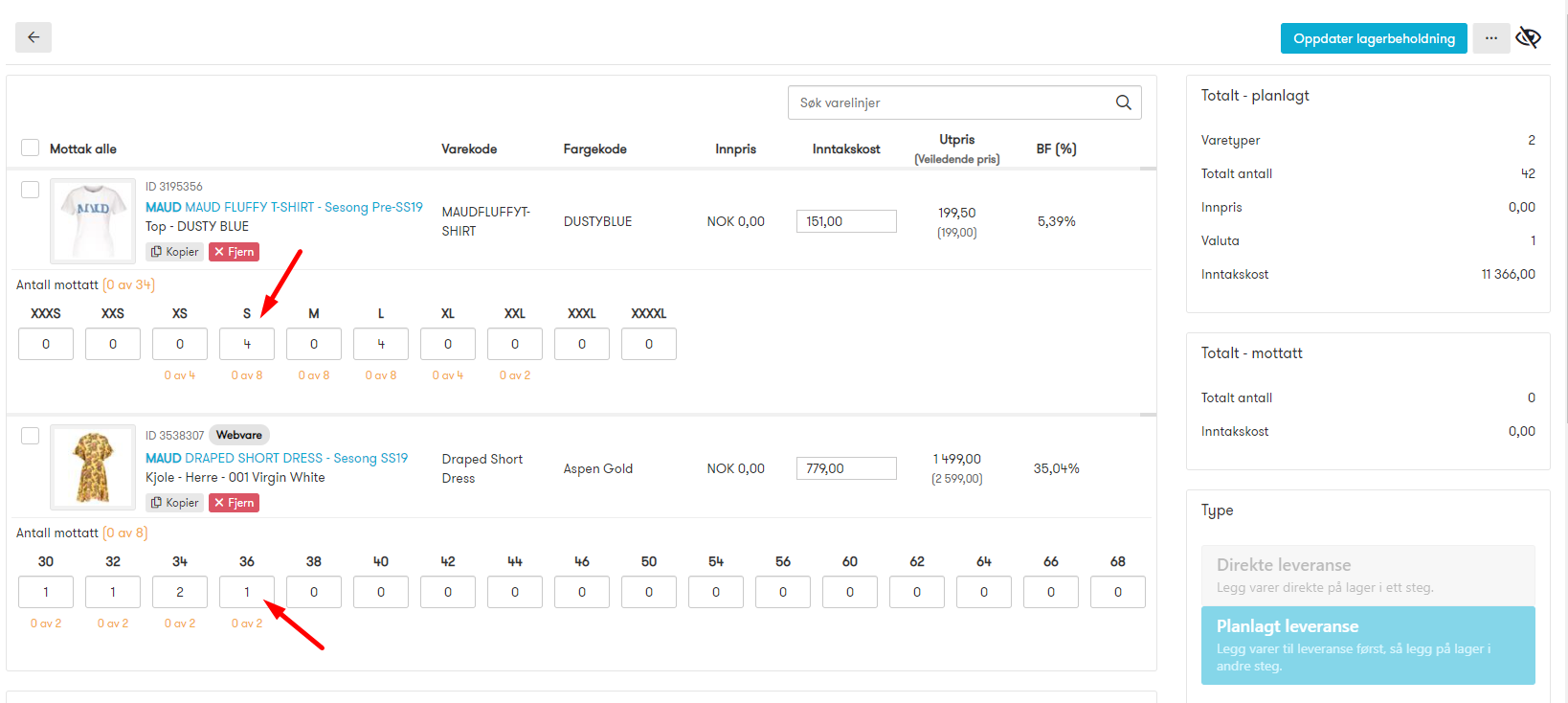Click the size 32 quantity field
Viewport: 1568px width, 703px height.
click(x=113, y=592)
